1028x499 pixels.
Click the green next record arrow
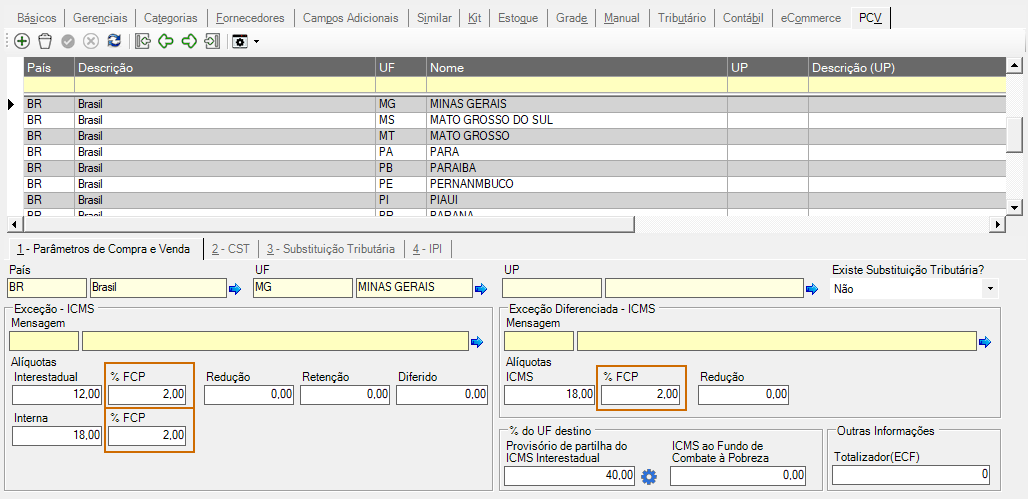[x=189, y=41]
